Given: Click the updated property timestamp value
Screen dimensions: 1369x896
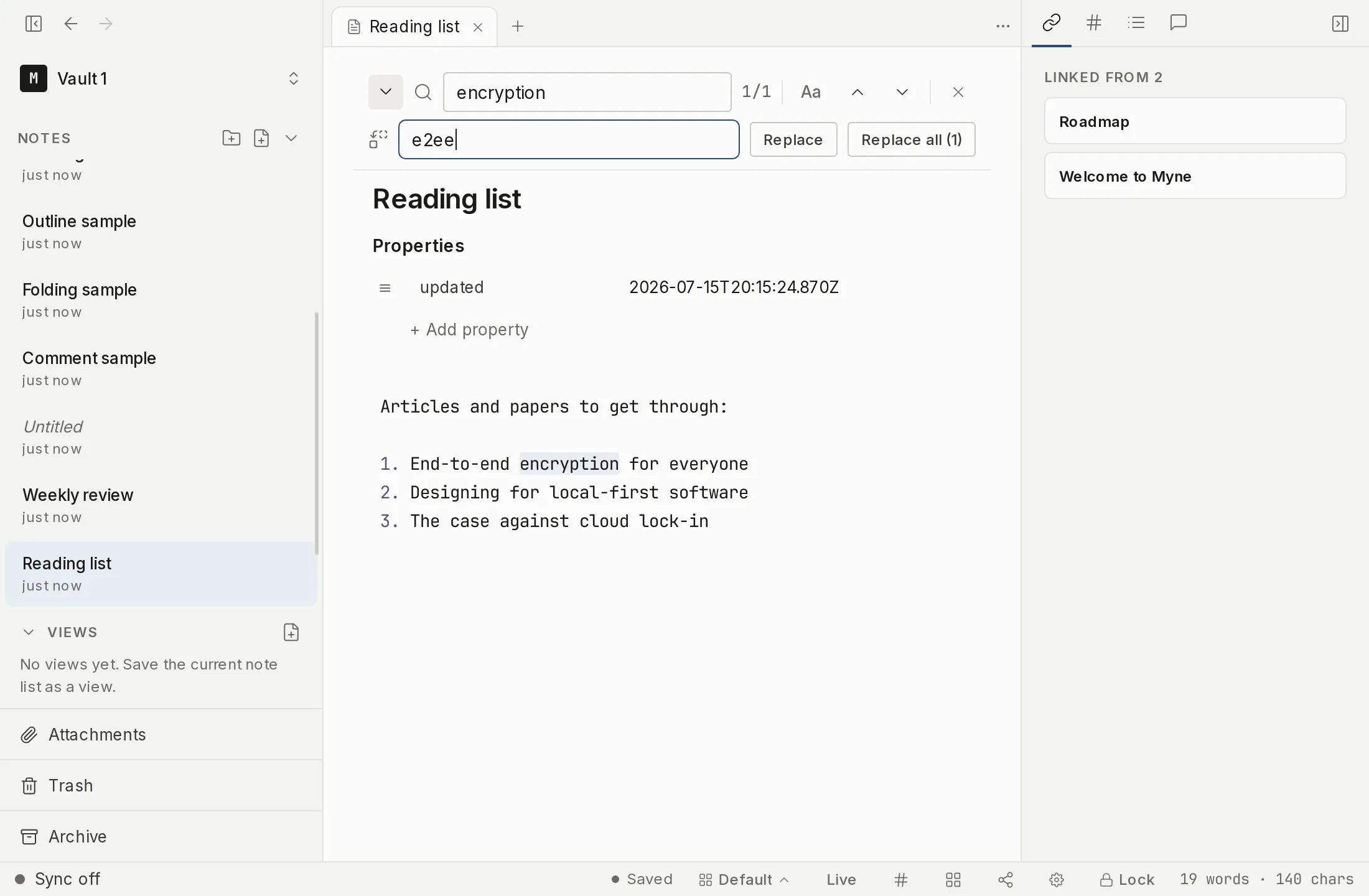Looking at the screenshot, I should pos(734,287).
